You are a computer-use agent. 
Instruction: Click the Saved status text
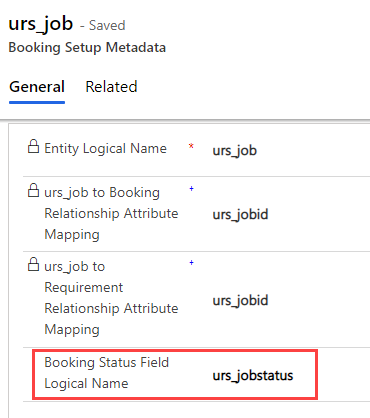[x=107, y=25]
